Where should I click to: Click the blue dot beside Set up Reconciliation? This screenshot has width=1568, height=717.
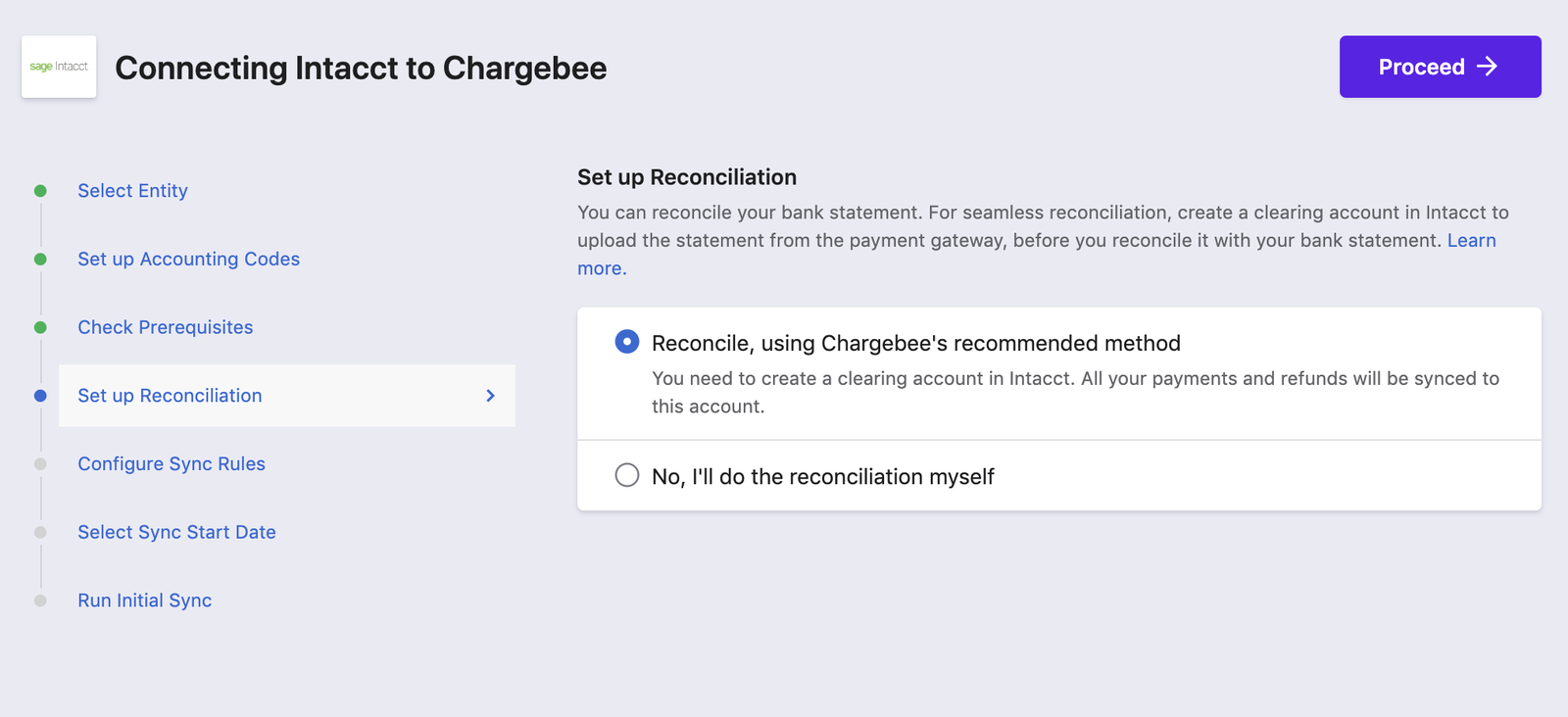coord(40,396)
